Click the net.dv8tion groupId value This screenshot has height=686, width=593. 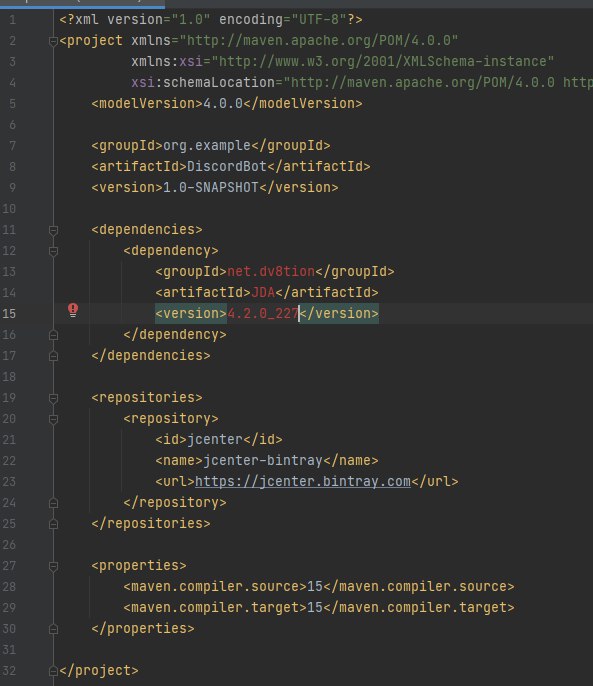(x=271, y=272)
